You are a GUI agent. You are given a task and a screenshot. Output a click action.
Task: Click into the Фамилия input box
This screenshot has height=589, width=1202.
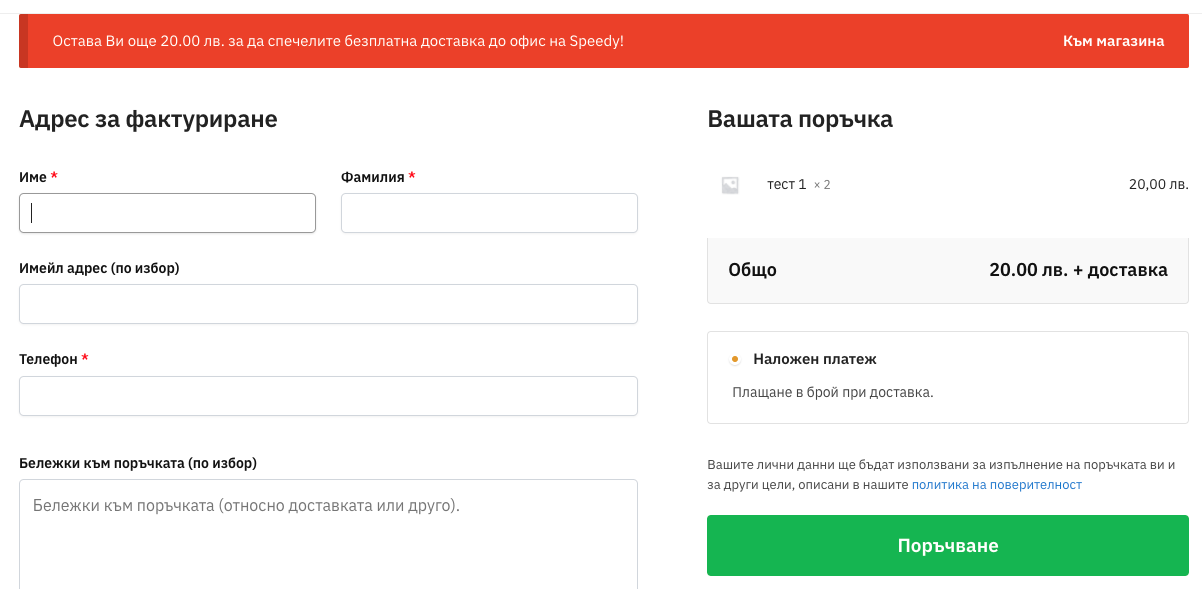tap(489, 213)
